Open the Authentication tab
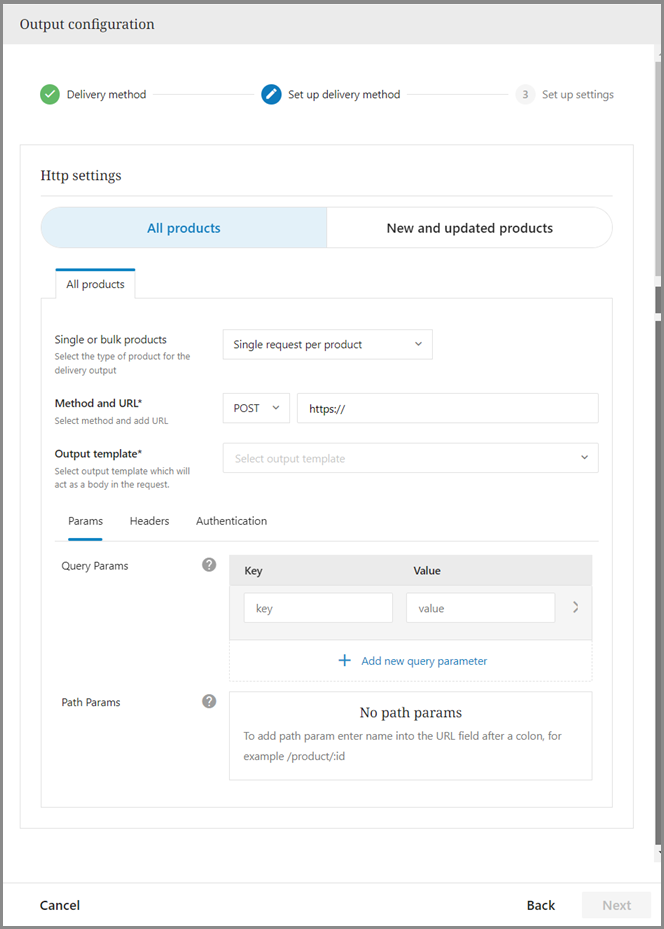Viewport: 664px width, 929px height. coord(231,521)
